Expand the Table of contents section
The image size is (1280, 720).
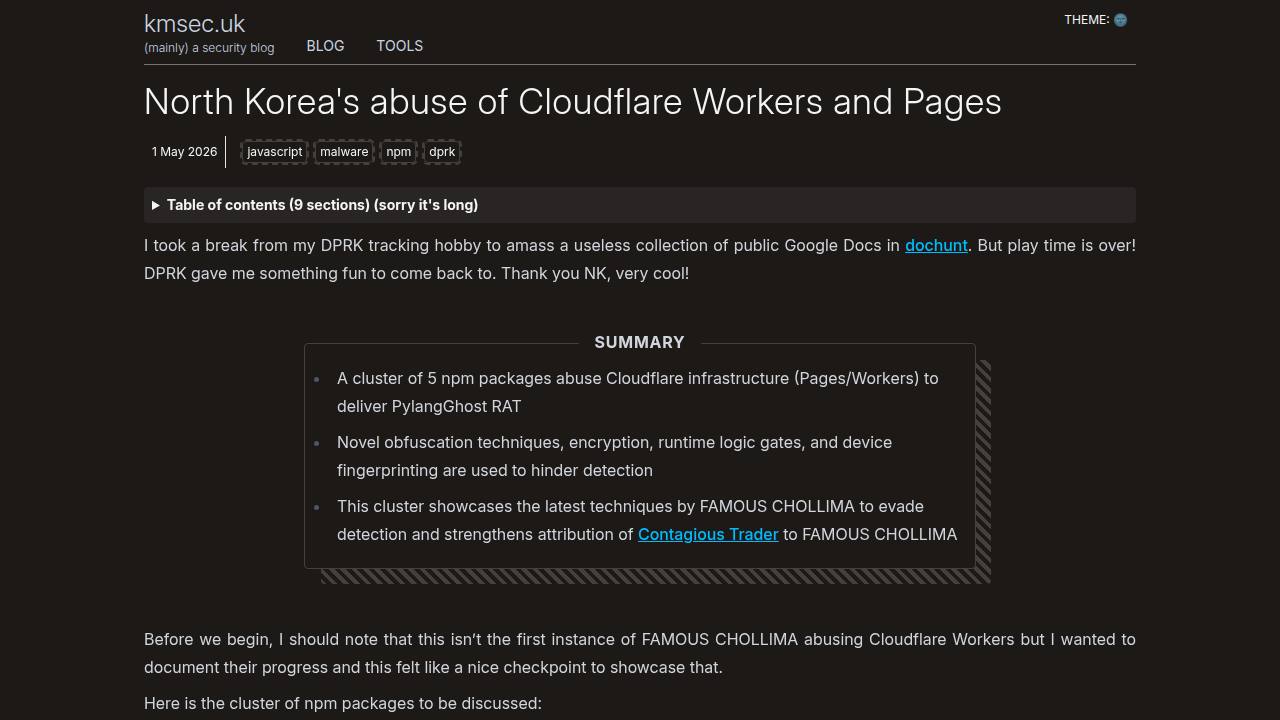[640, 205]
